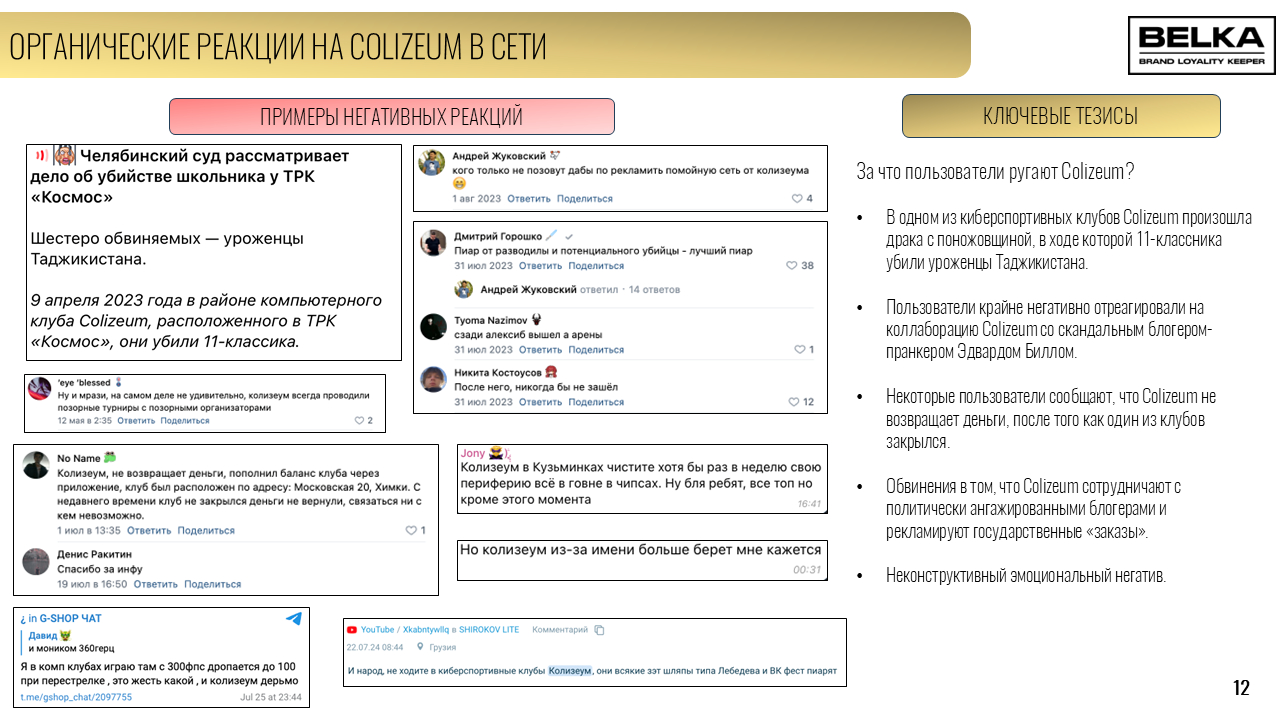Click the '1 июл в 13:35' timestamp
The image size is (1280, 720).
89,531
